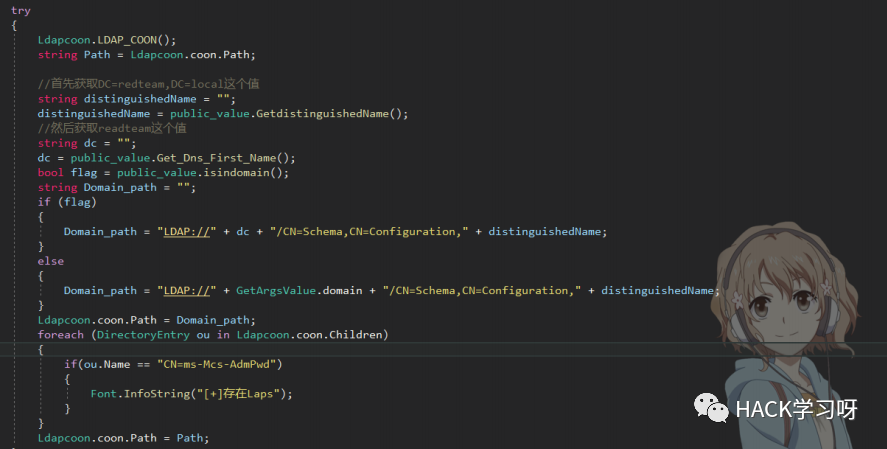Click the 'else' keyword
Image resolution: width=887 pixels, height=449 pixels.
click(x=50, y=261)
